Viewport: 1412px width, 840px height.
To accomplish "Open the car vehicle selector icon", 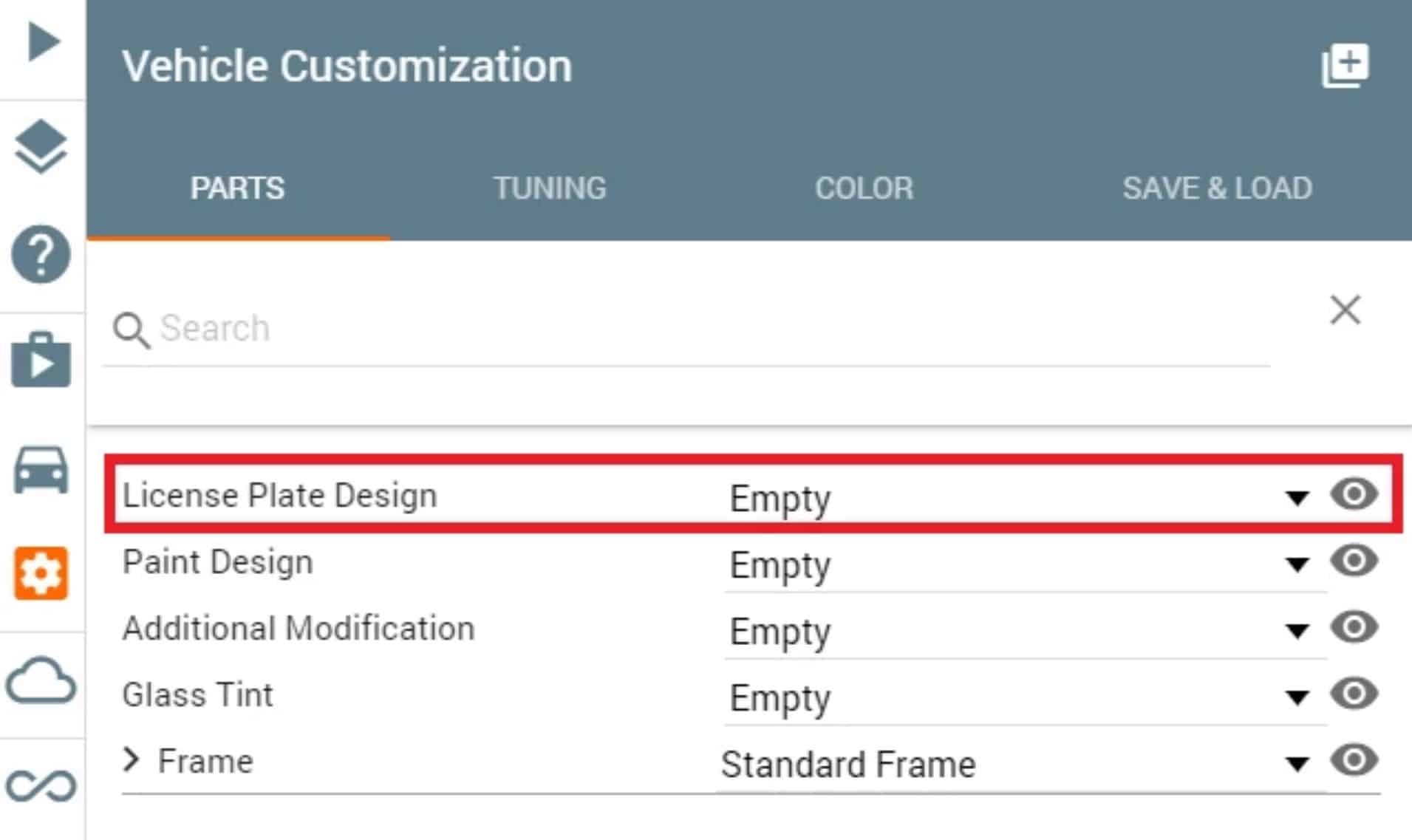I will (41, 470).
